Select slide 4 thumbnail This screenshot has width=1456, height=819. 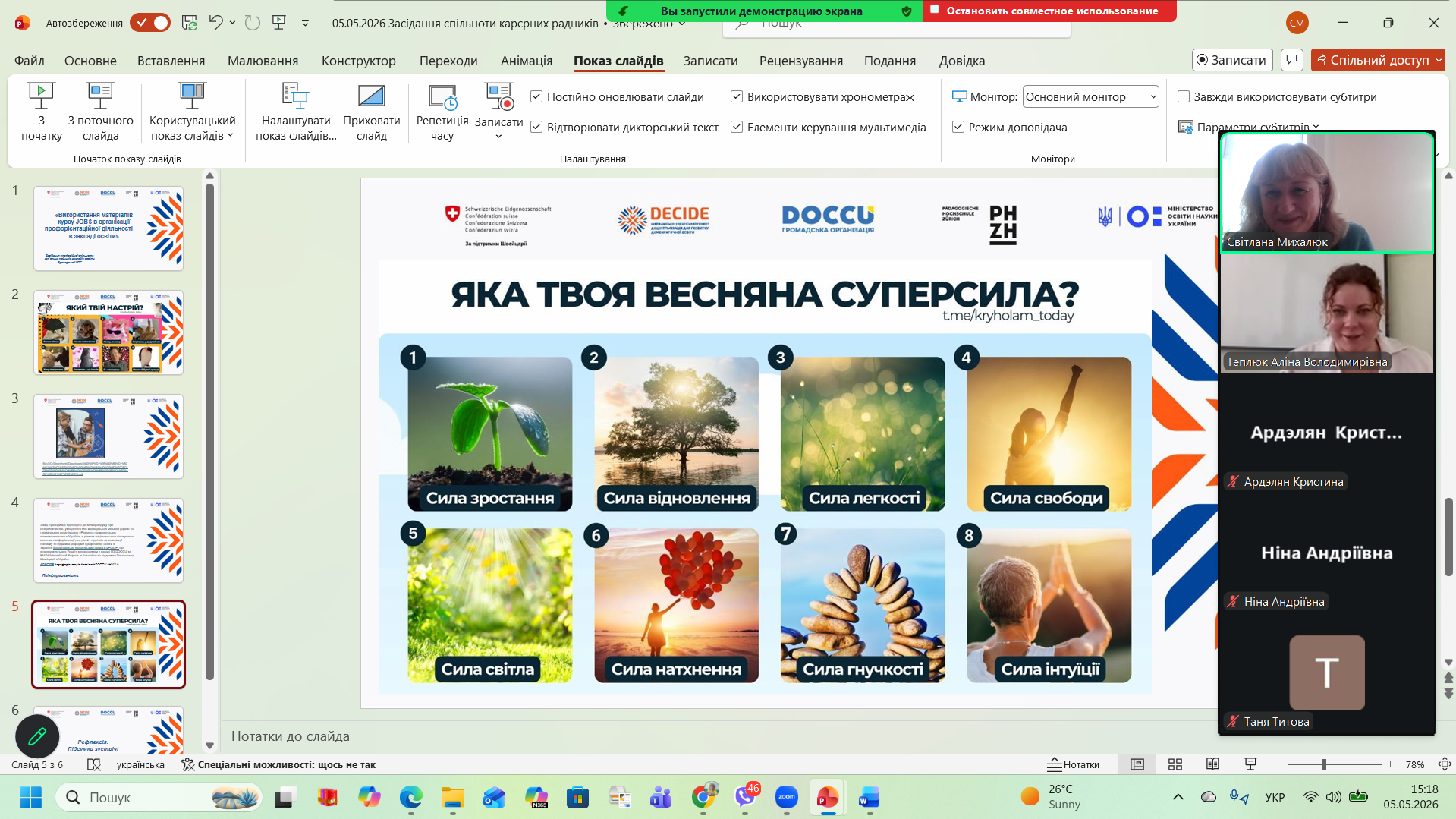tap(108, 540)
